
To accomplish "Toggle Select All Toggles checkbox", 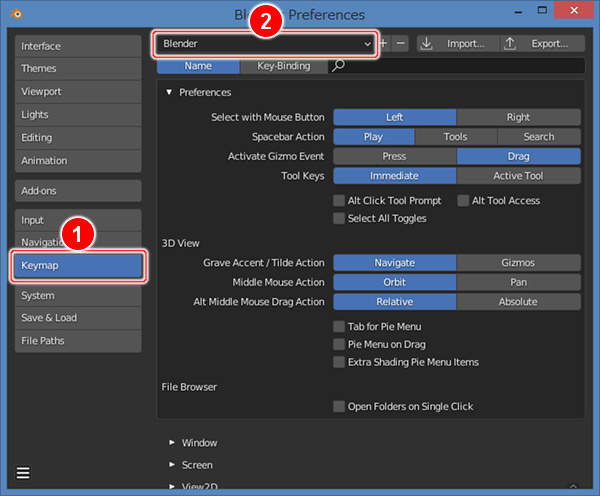I will pyautogui.click(x=340, y=219).
